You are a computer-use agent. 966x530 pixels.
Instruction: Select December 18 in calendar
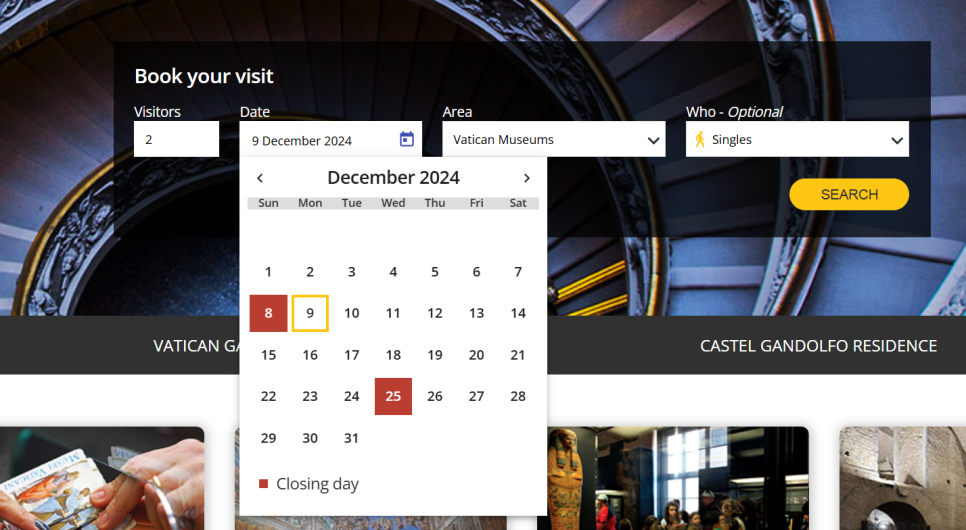[x=393, y=355]
